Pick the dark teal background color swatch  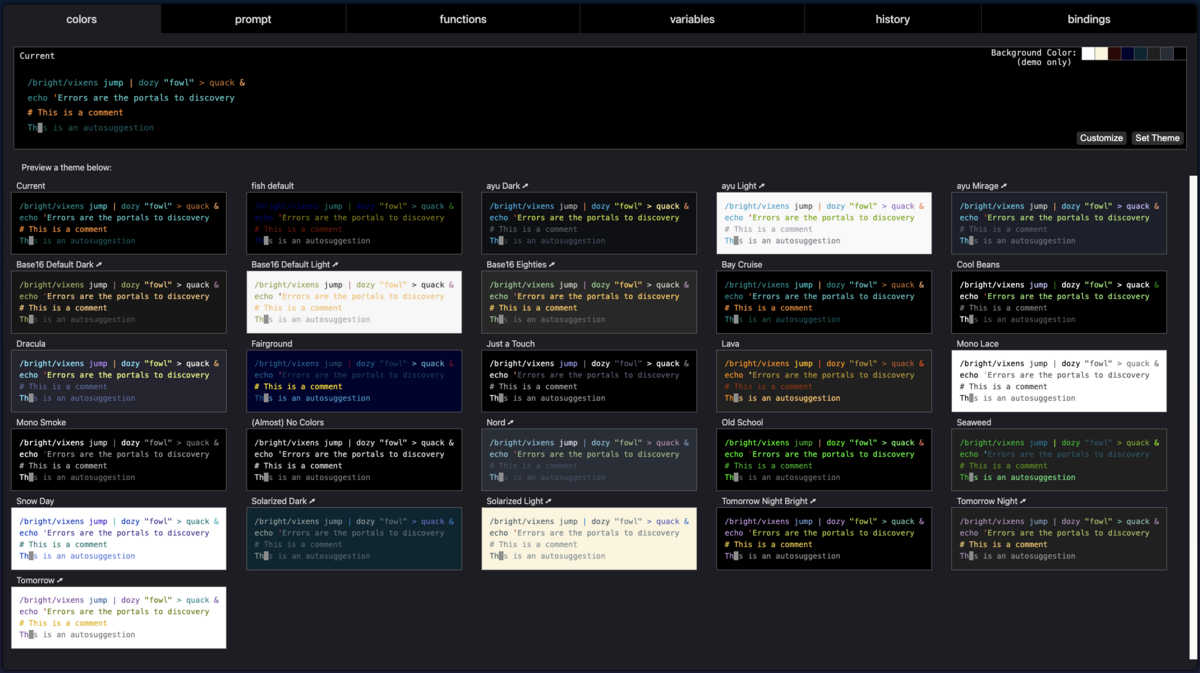[x=1140, y=53]
